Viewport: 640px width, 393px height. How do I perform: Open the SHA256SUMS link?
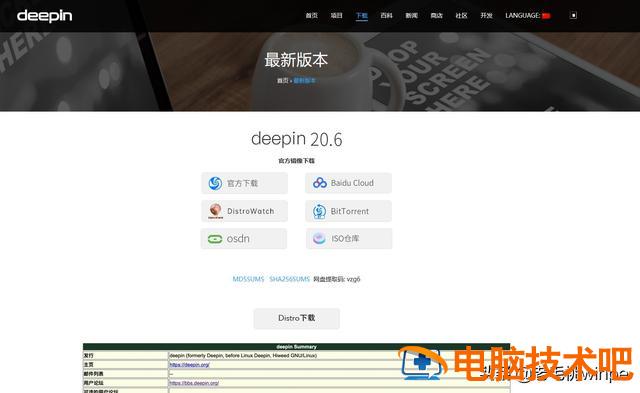pyautogui.click(x=289, y=279)
